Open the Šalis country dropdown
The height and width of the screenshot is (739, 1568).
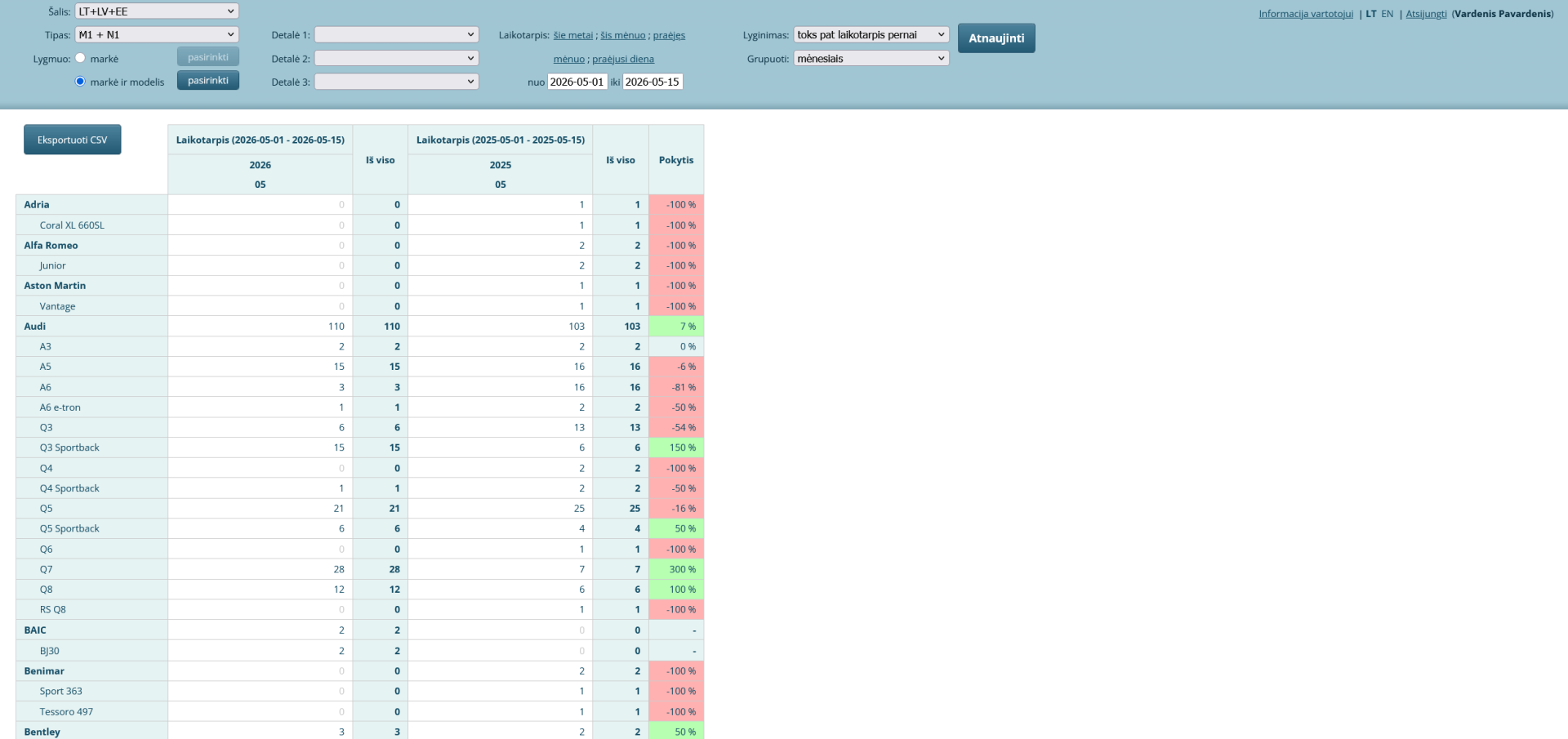pyautogui.click(x=157, y=11)
